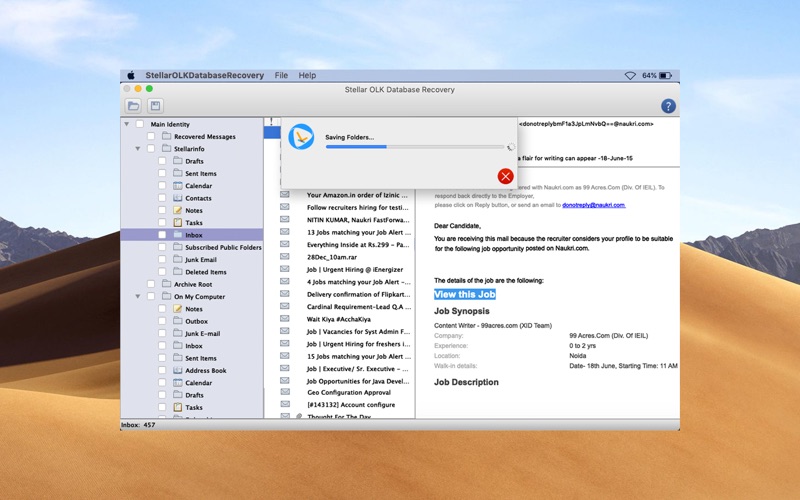The width and height of the screenshot is (800, 500).
Task: Click the Tasks icon under Stellarinfo
Action: [x=178, y=222]
